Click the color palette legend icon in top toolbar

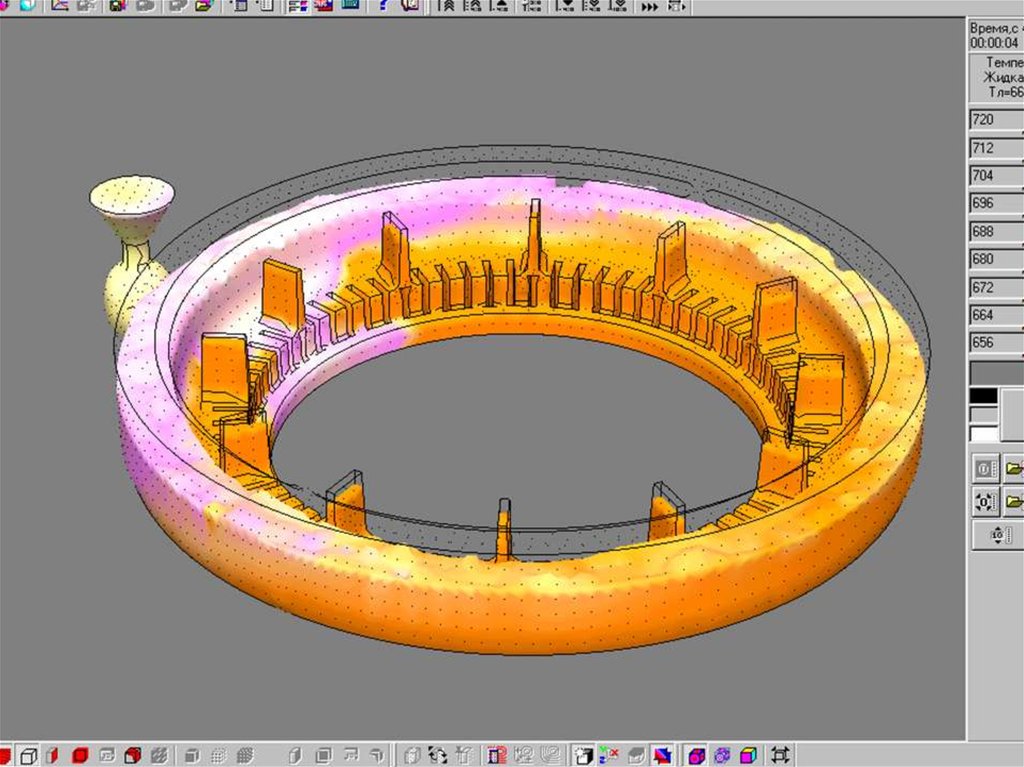[298, 5]
